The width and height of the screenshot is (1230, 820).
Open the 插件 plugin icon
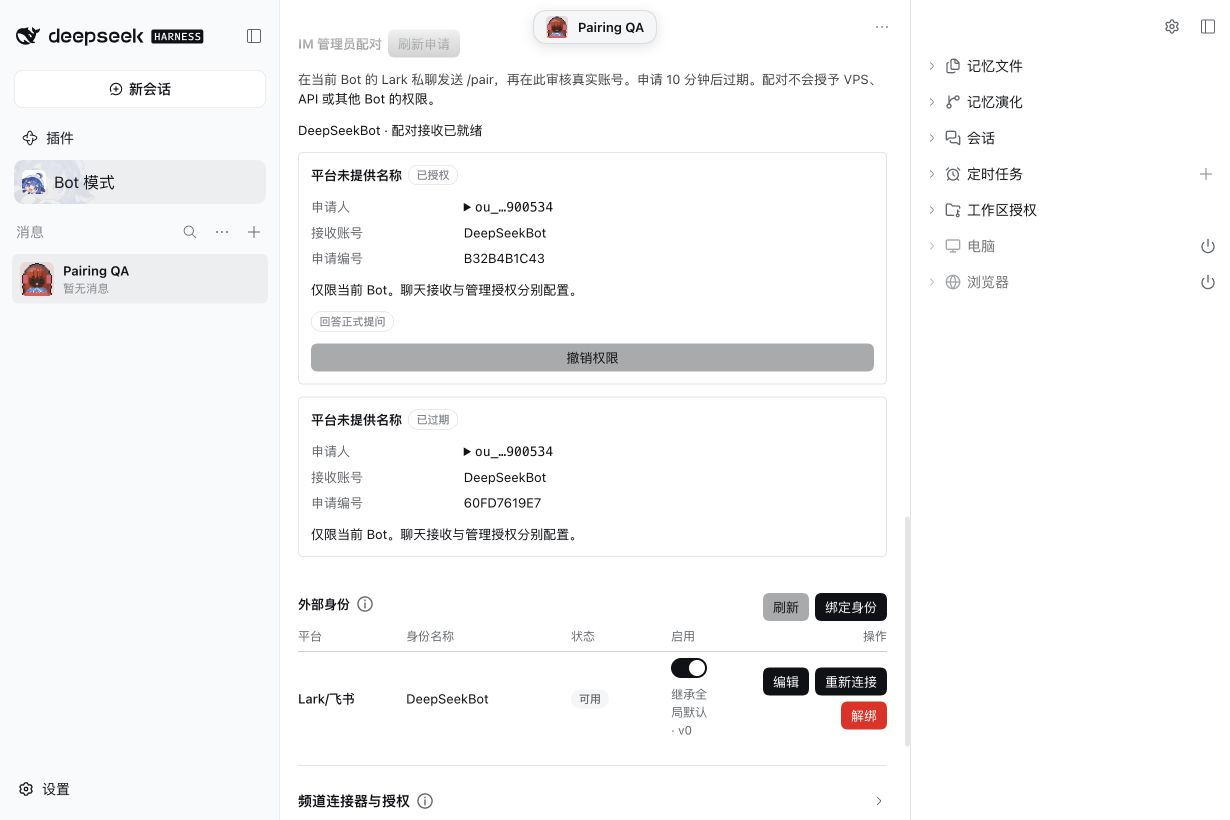[x=30, y=138]
